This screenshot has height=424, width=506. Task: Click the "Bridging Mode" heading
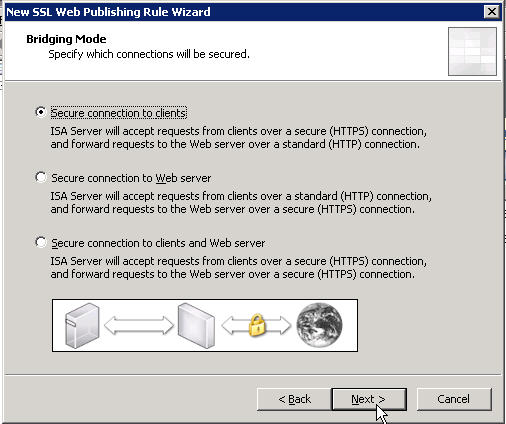tap(66, 39)
